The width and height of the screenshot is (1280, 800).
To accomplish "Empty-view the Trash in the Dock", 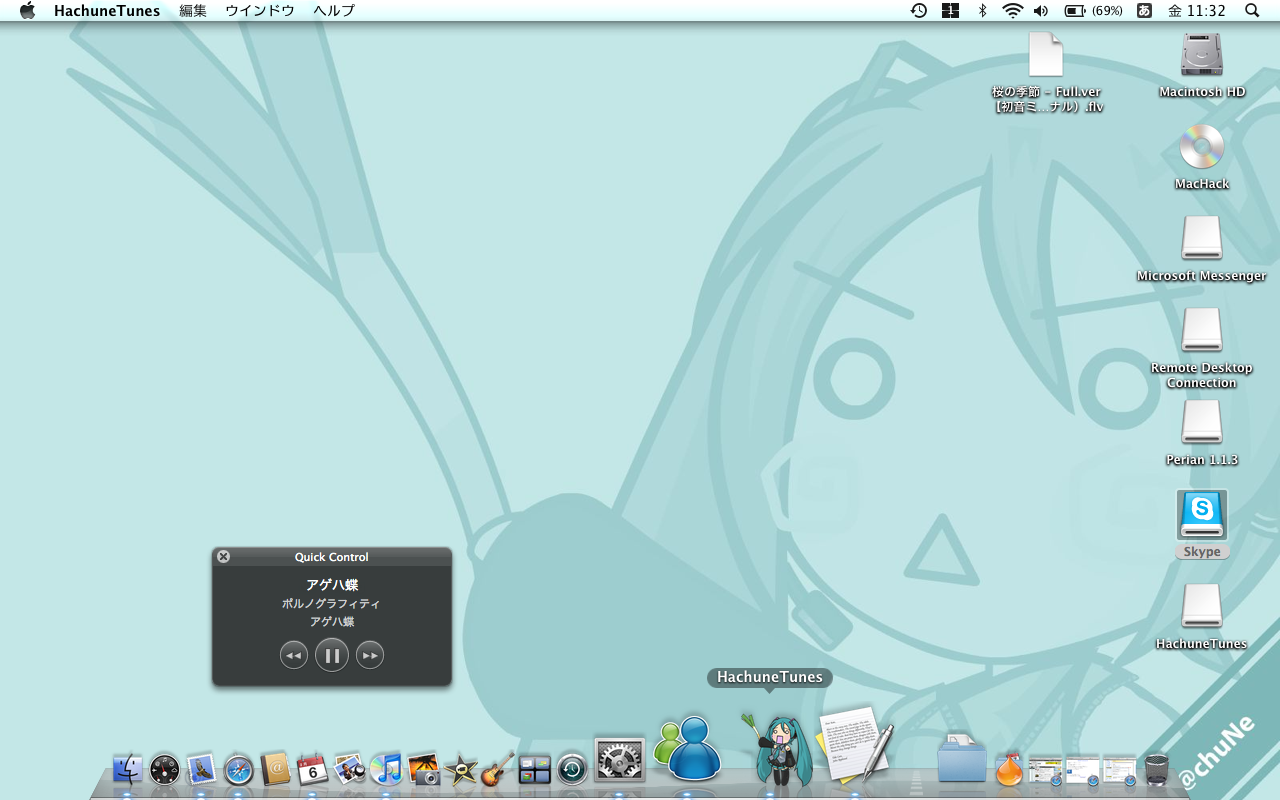I will pos(1156,769).
